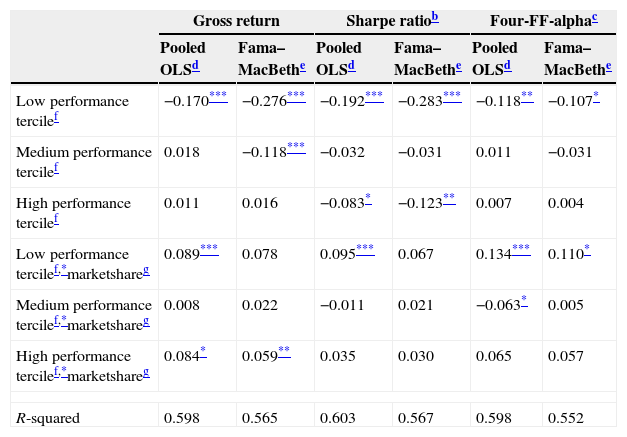
Task: Open footnote g on Medium performance tercile marketshare
Action: tap(147, 321)
